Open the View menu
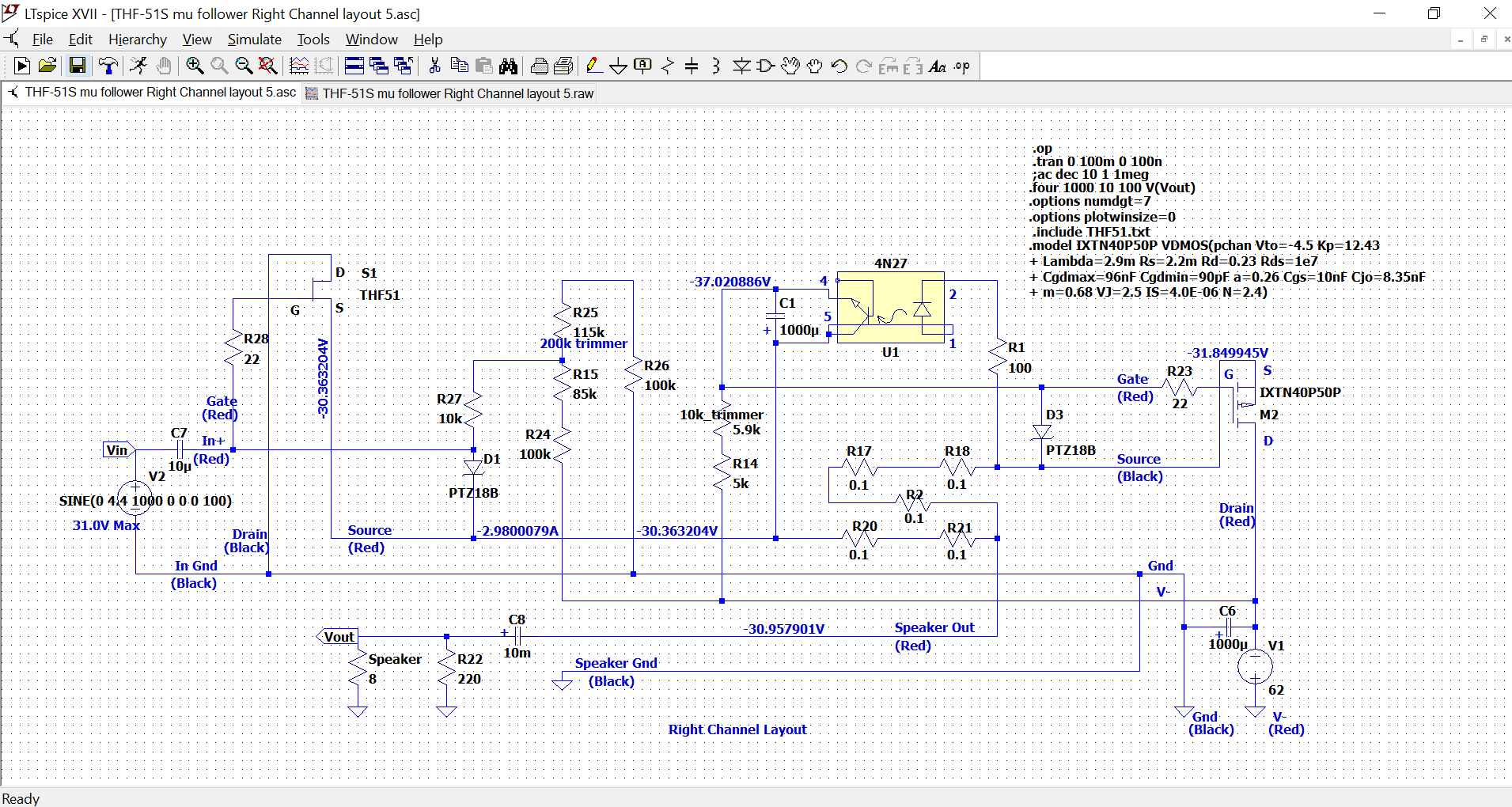Image resolution: width=1512 pixels, height=807 pixels. [x=197, y=40]
